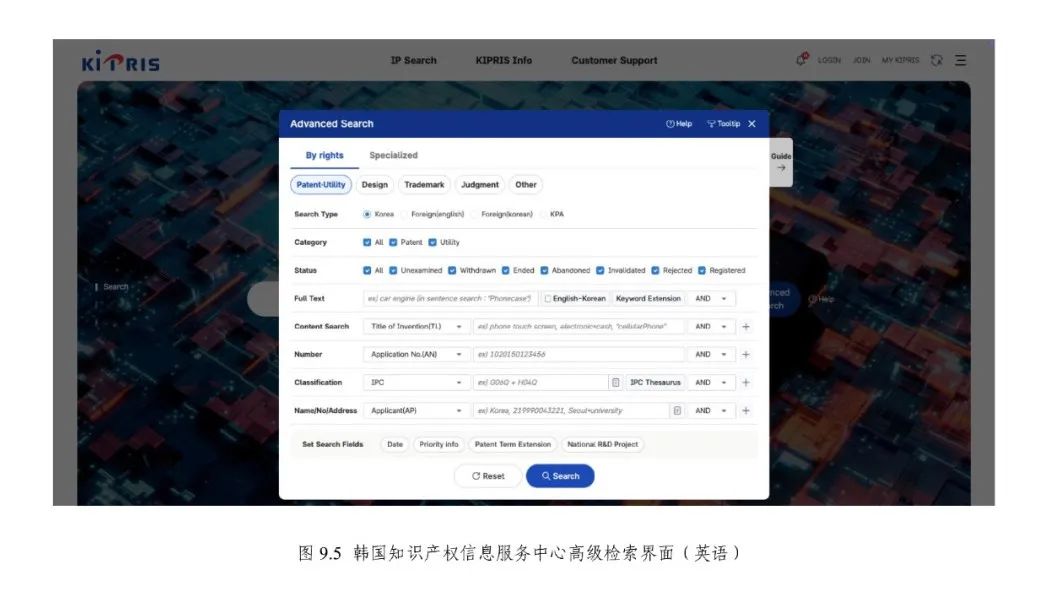Switch to the Specialized tab
Viewport: 1062px width, 594px height.
click(x=393, y=155)
